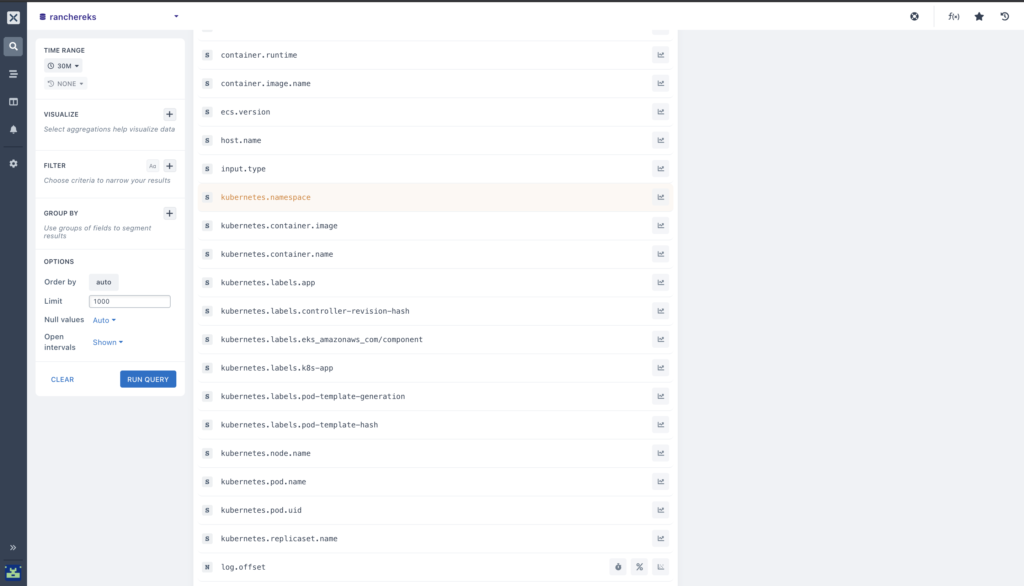This screenshot has height=586, width=1024.
Task: Expand the left sidebar with double chevron
Action: 13,547
